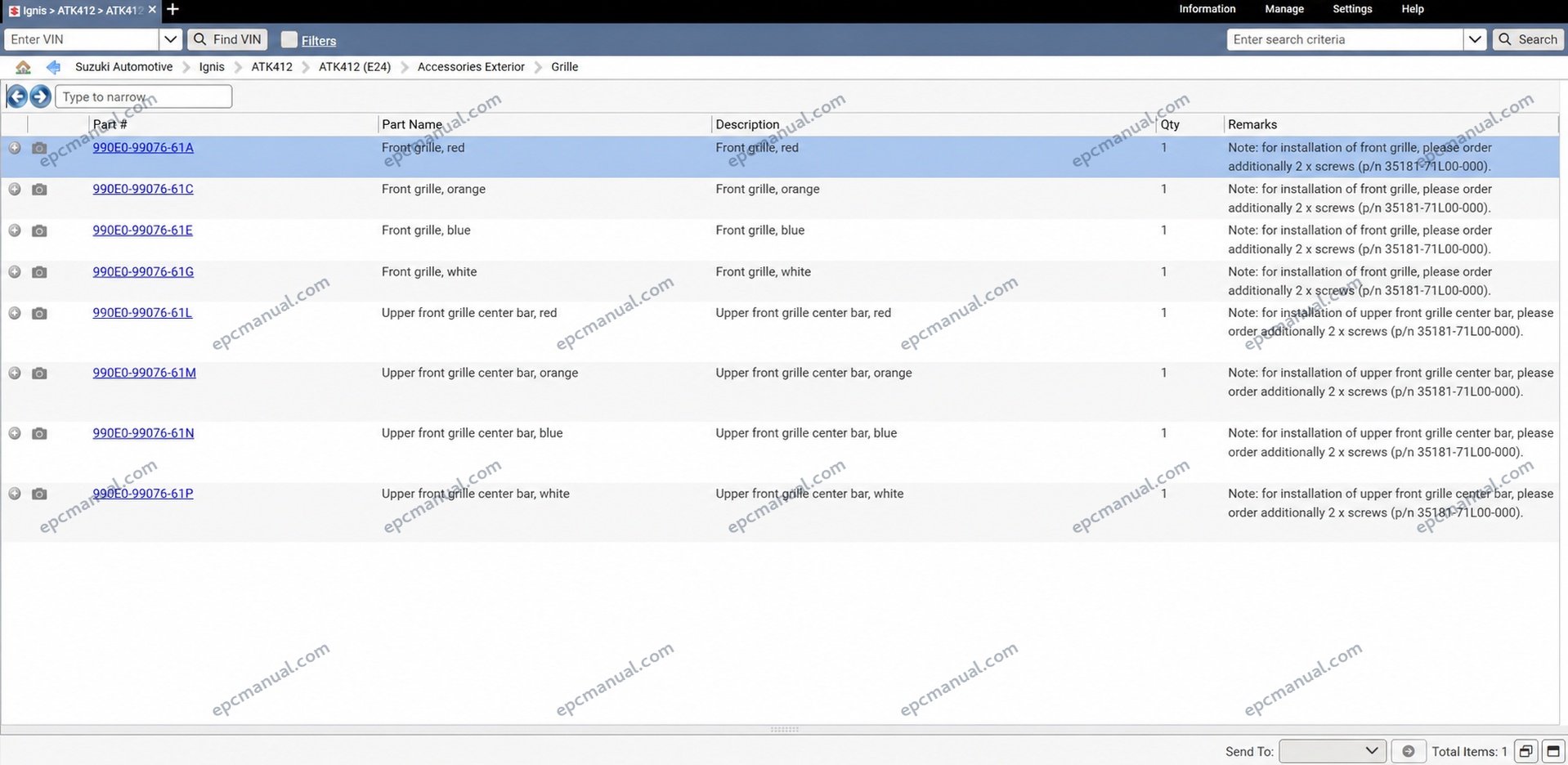Expand row for Front grille, orange
Screen dimensions: 1568x765
coord(15,190)
